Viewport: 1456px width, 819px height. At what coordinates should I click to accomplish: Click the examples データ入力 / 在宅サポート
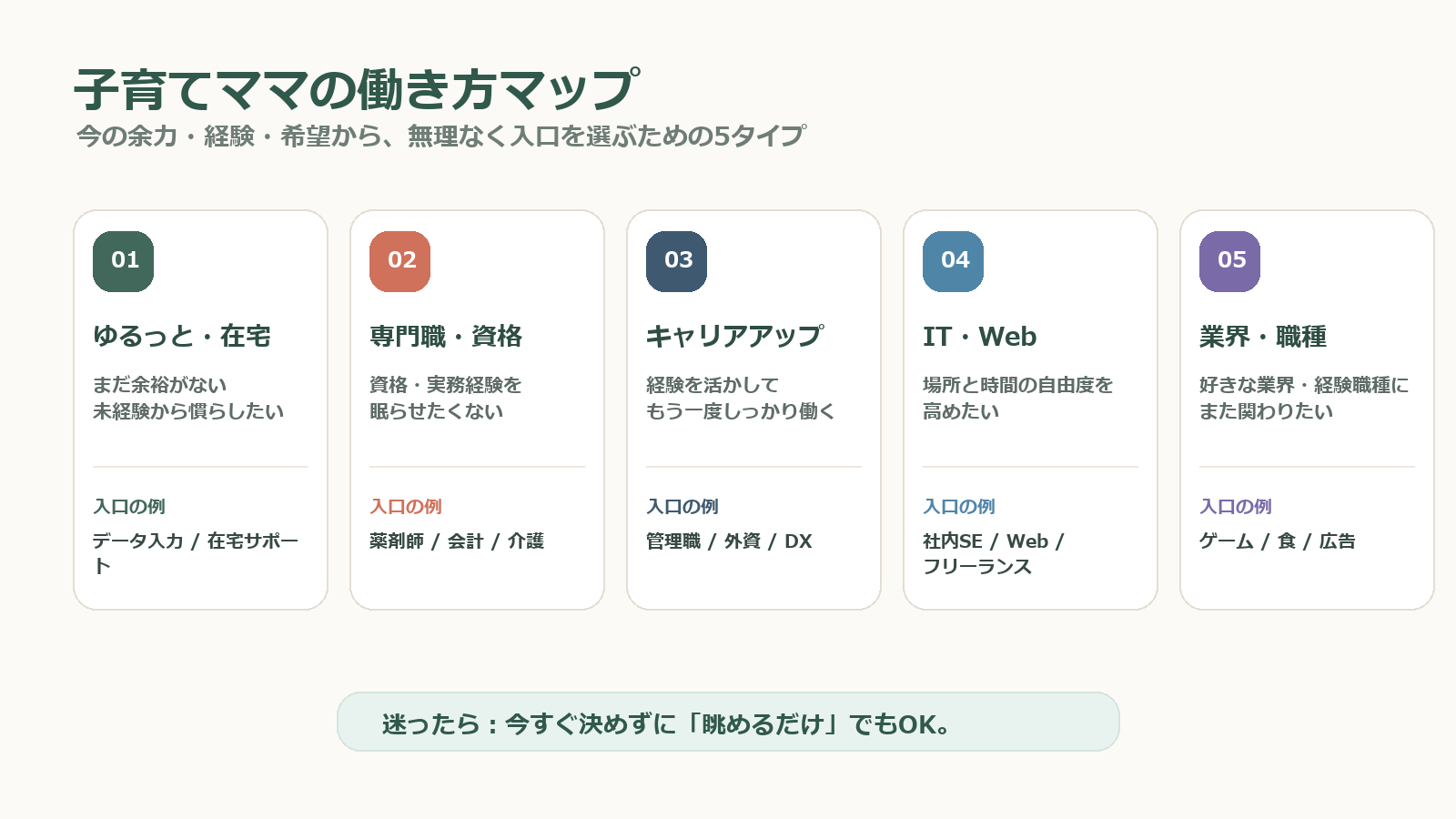(196, 553)
